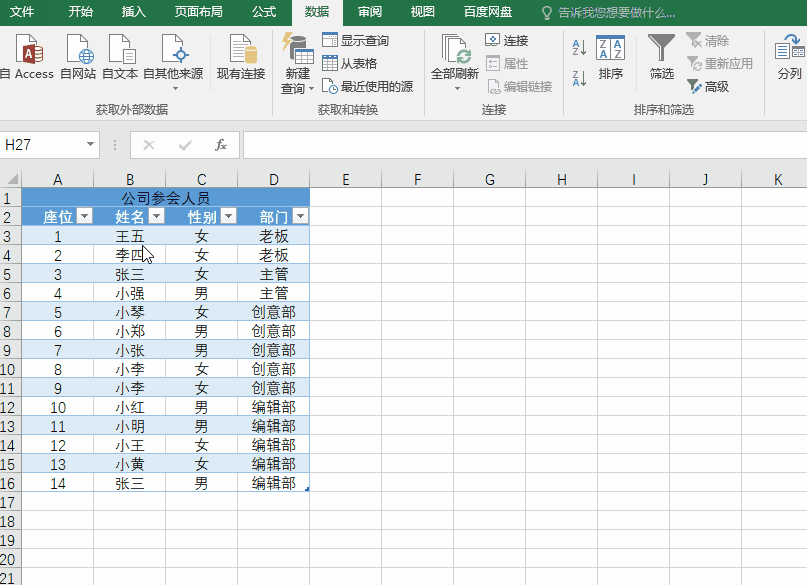Click cell containing 小王
Image resolution: width=807 pixels, height=585 pixels.
(x=130, y=446)
